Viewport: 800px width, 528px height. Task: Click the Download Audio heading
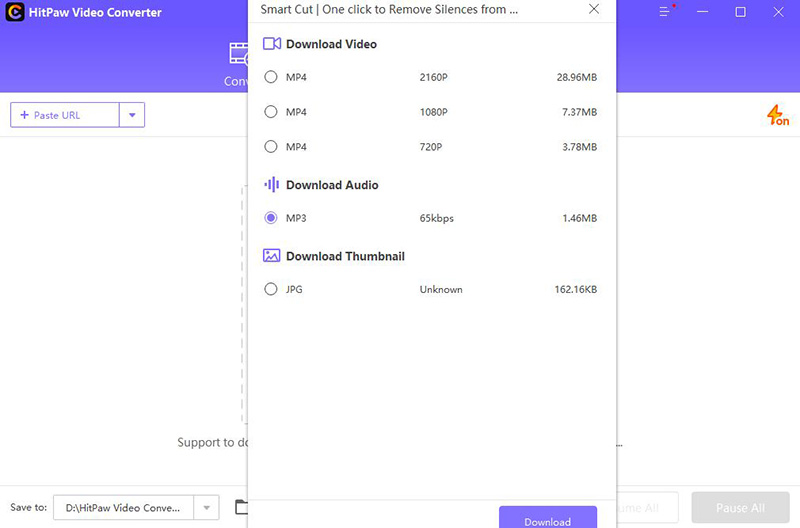tap(332, 185)
